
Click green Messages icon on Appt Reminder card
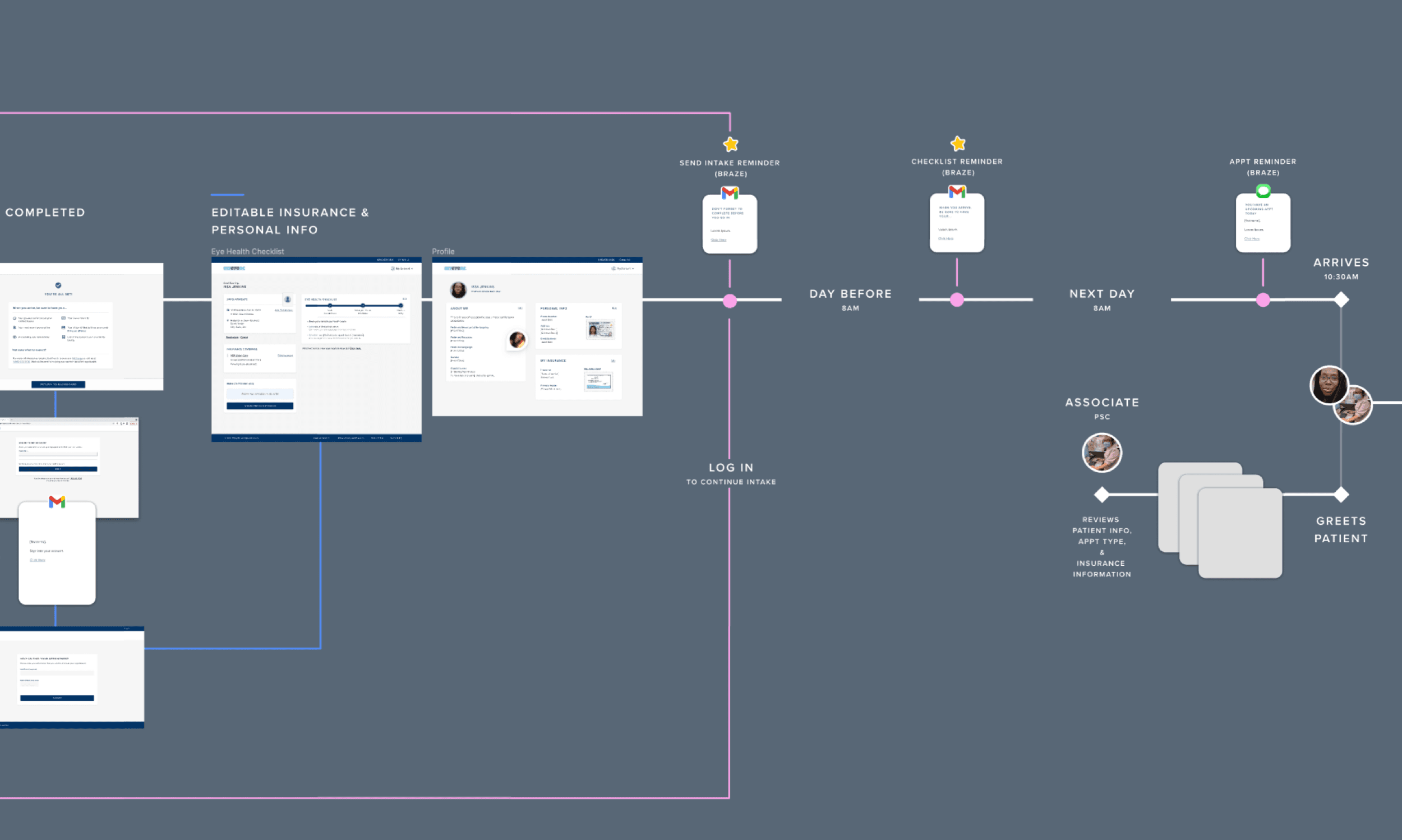[1263, 191]
